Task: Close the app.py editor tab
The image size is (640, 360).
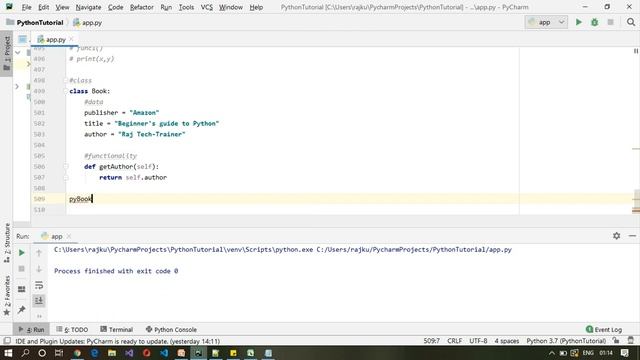Action: [x=71, y=39]
